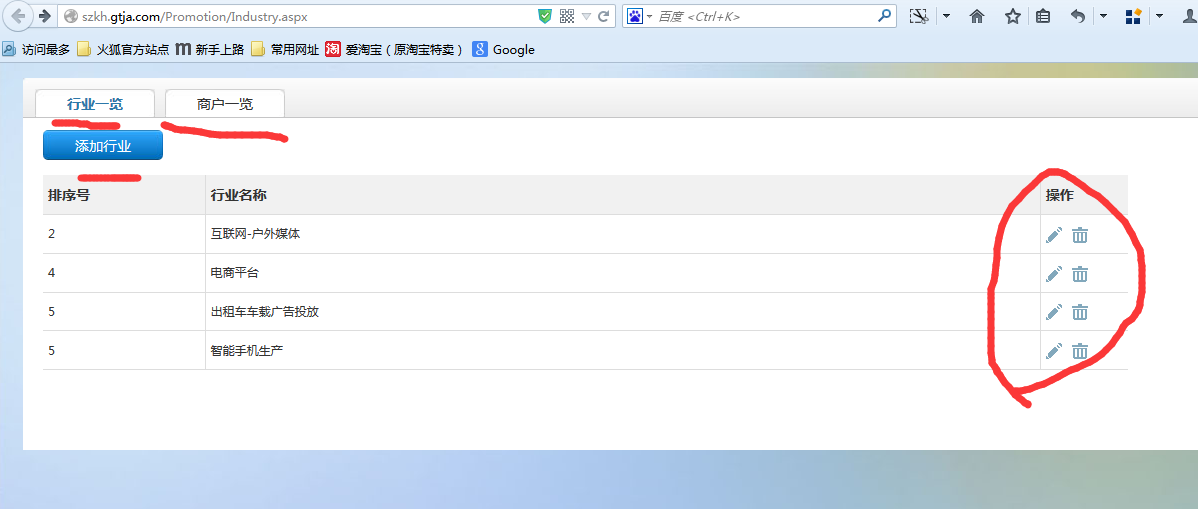Delete the 互联网-户外媒体 row with trash icon
Image resolution: width=1198 pixels, height=509 pixels.
1080,235
